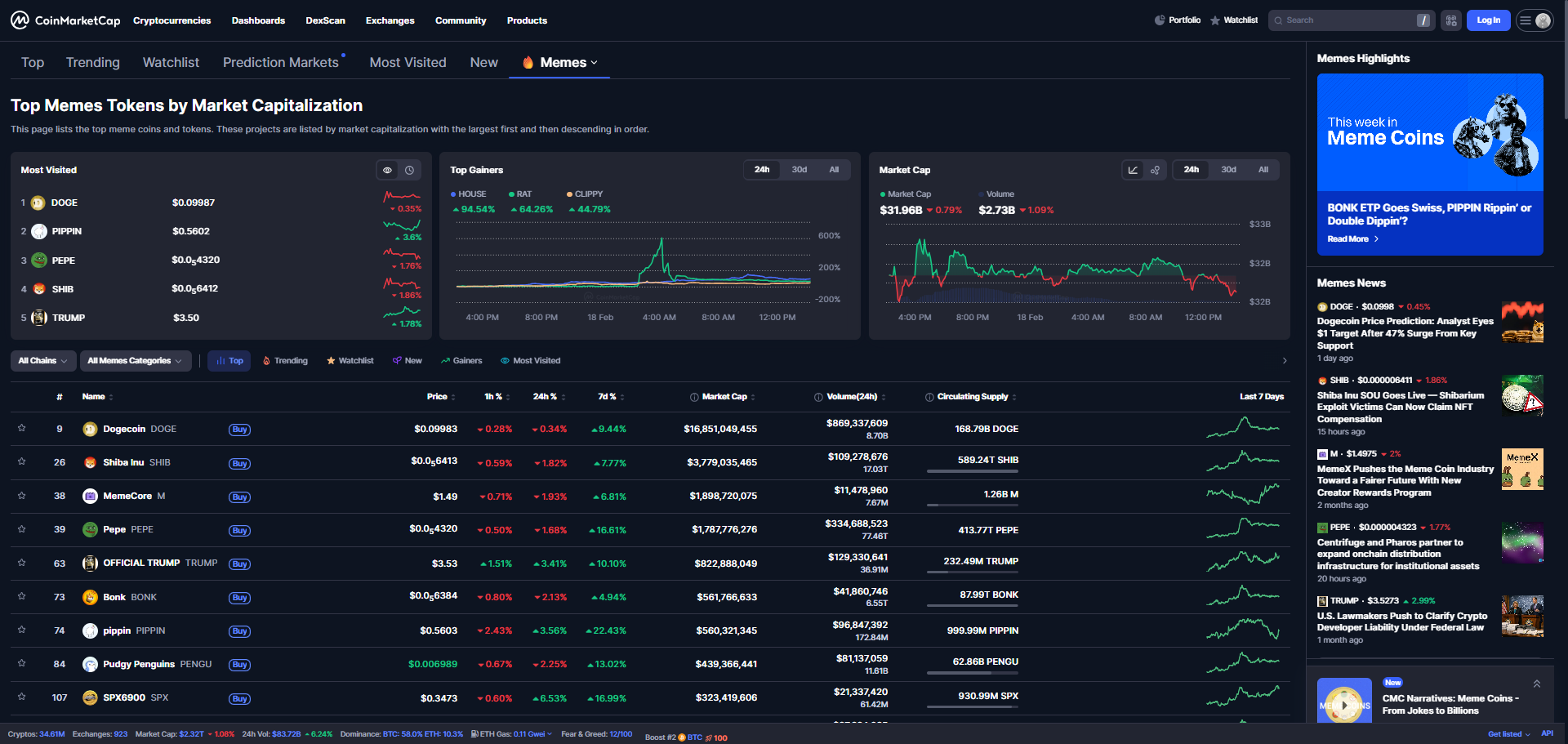
Task: Filter table by New
Action: coord(407,361)
